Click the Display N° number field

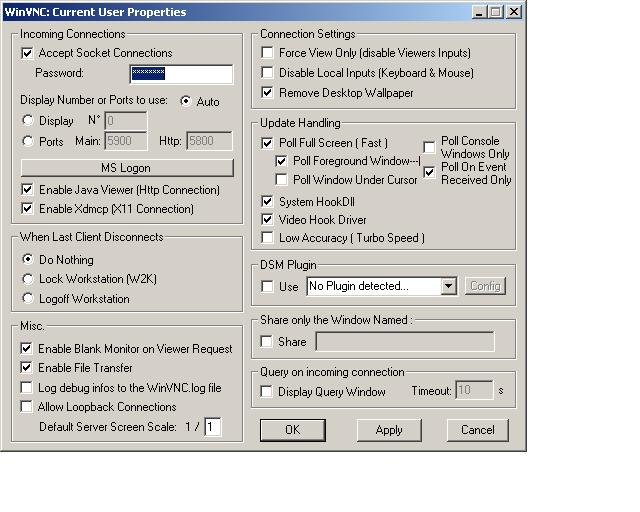coord(126,121)
